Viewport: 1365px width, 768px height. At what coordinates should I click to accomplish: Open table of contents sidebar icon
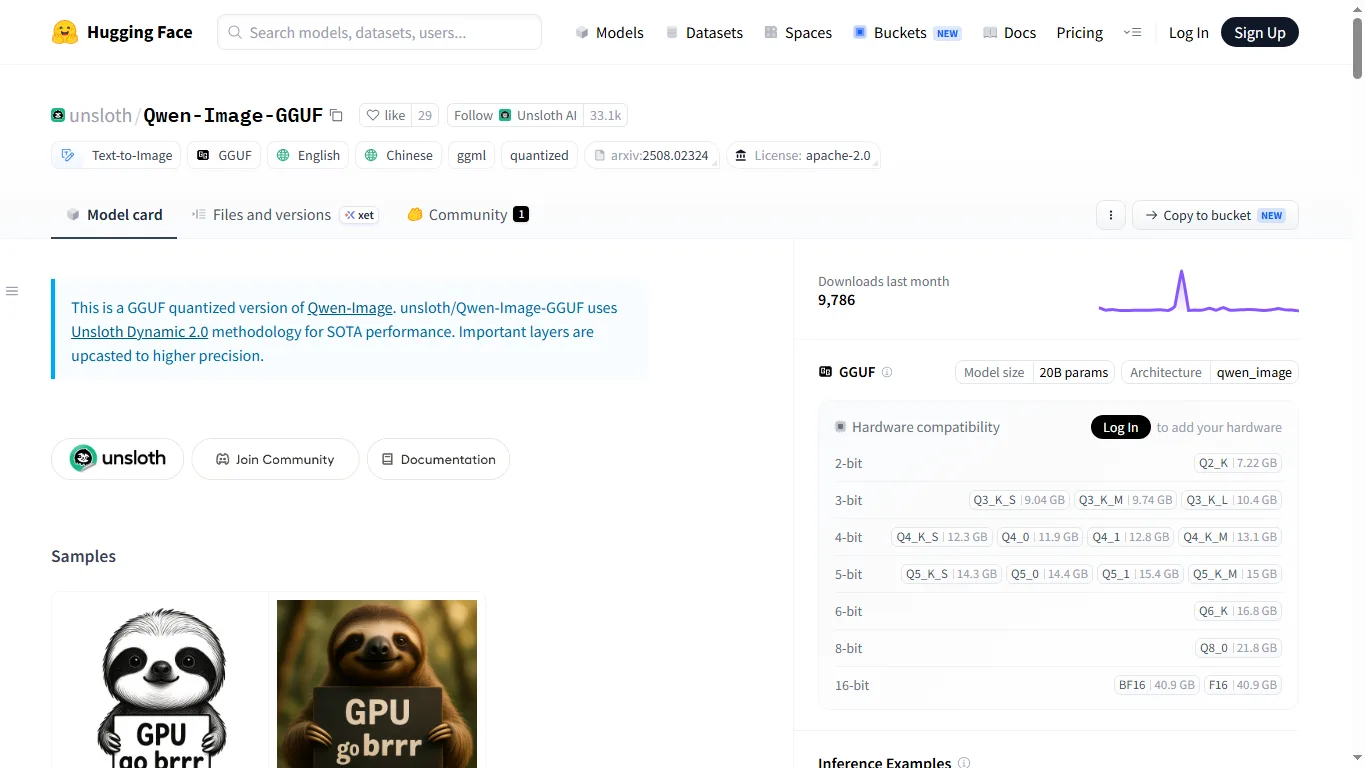pyautogui.click(x=12, y=291)
